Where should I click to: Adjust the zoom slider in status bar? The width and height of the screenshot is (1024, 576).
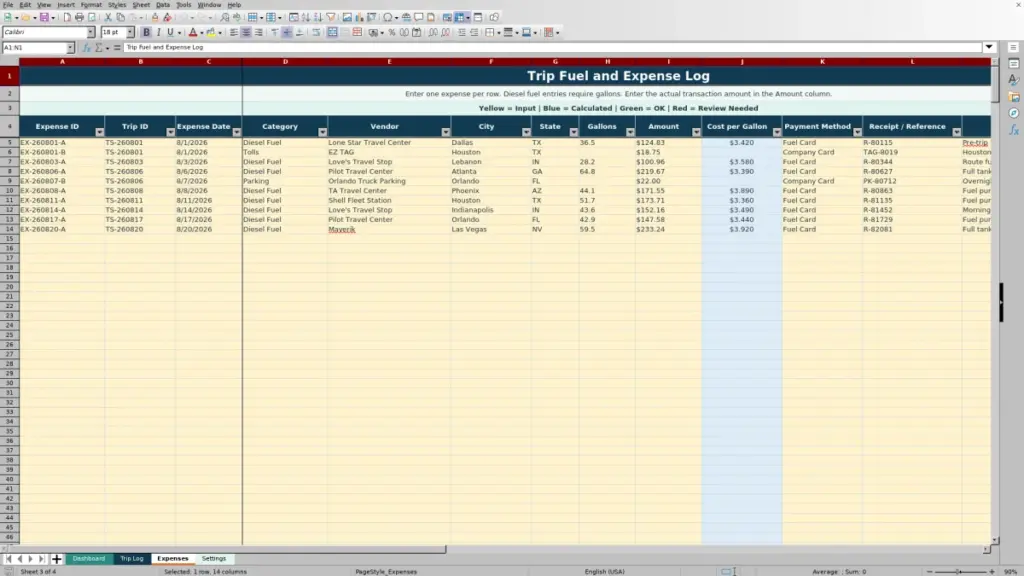click(959, 571)
